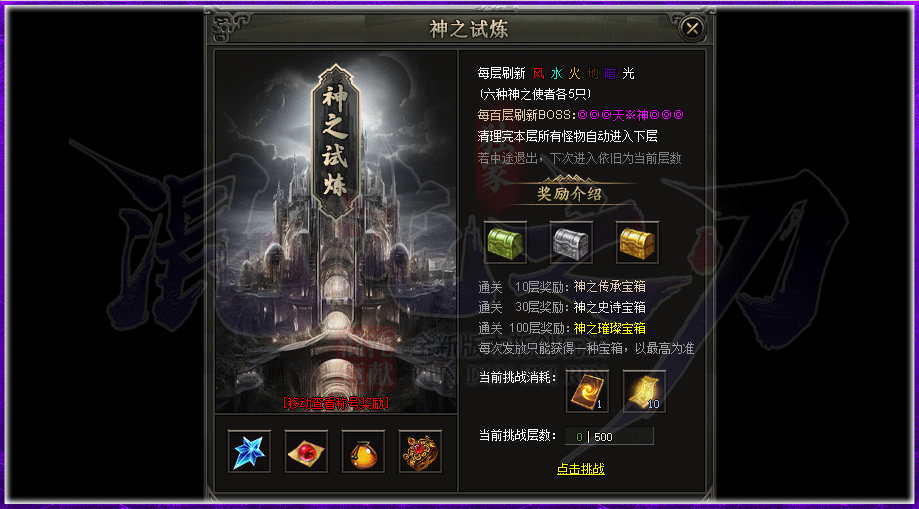Image resolution: width=919 pixels, height=509 pixels.
Task: Close the 神之试炼 window
Action: [x=693, y=28]
